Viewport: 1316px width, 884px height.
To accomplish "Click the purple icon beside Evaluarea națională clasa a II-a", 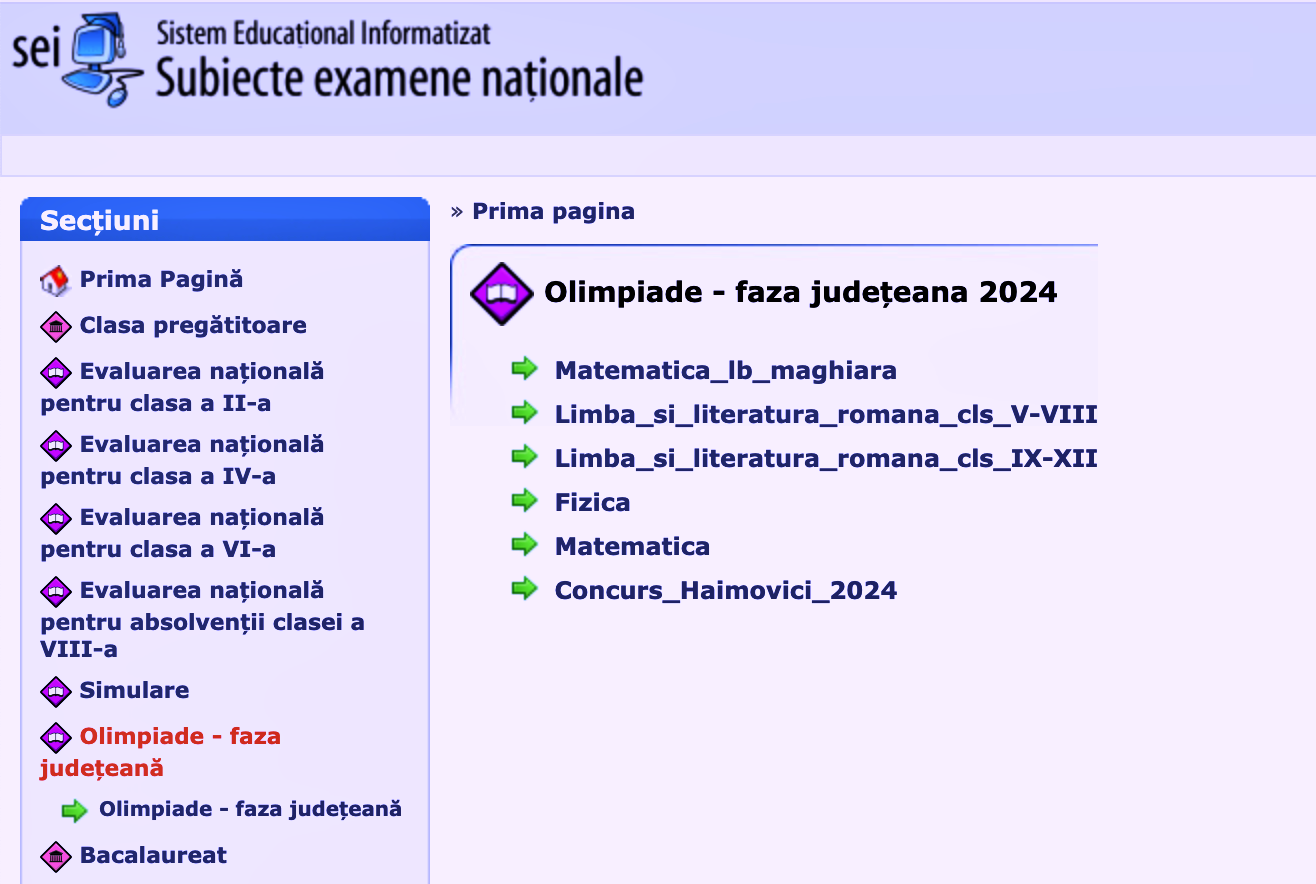I will click(x=56, y=373).
